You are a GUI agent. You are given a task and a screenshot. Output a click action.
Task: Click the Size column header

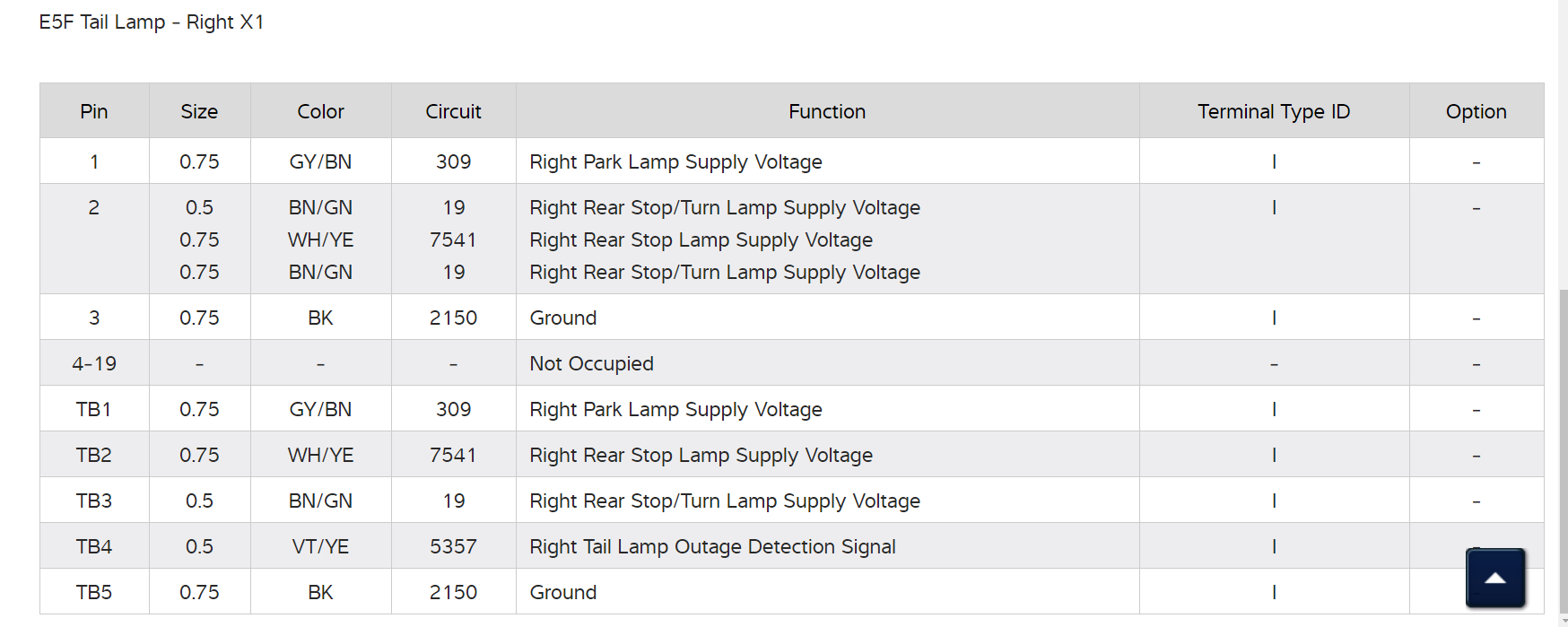click(x=199, y=111)
